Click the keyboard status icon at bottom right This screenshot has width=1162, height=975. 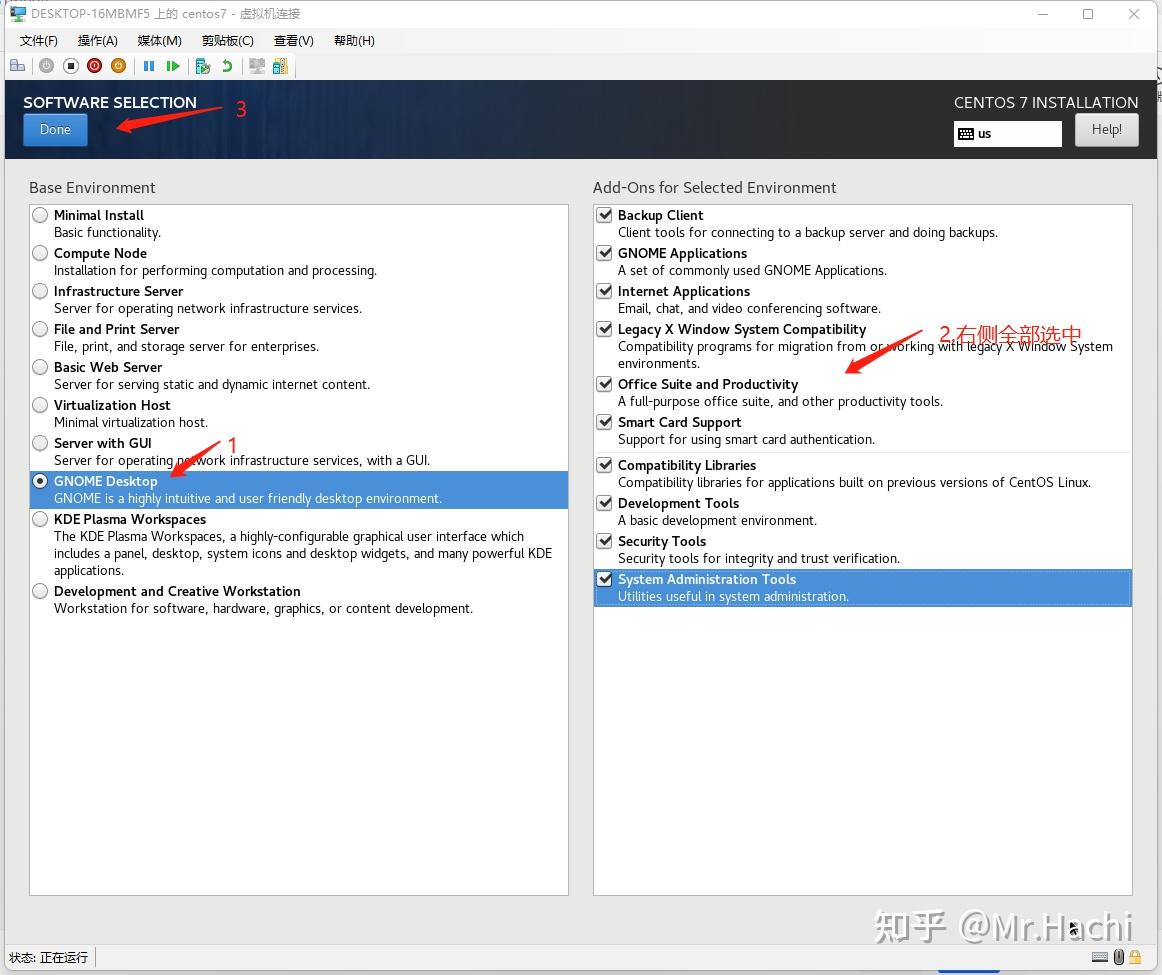pyautogui.click(x=1100, y=957)
